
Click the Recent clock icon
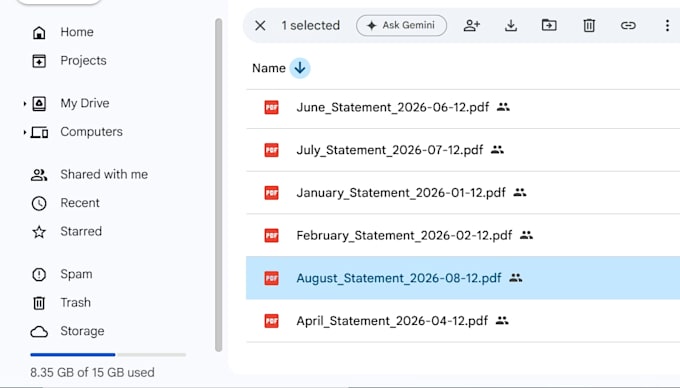(x=39, y=203)
